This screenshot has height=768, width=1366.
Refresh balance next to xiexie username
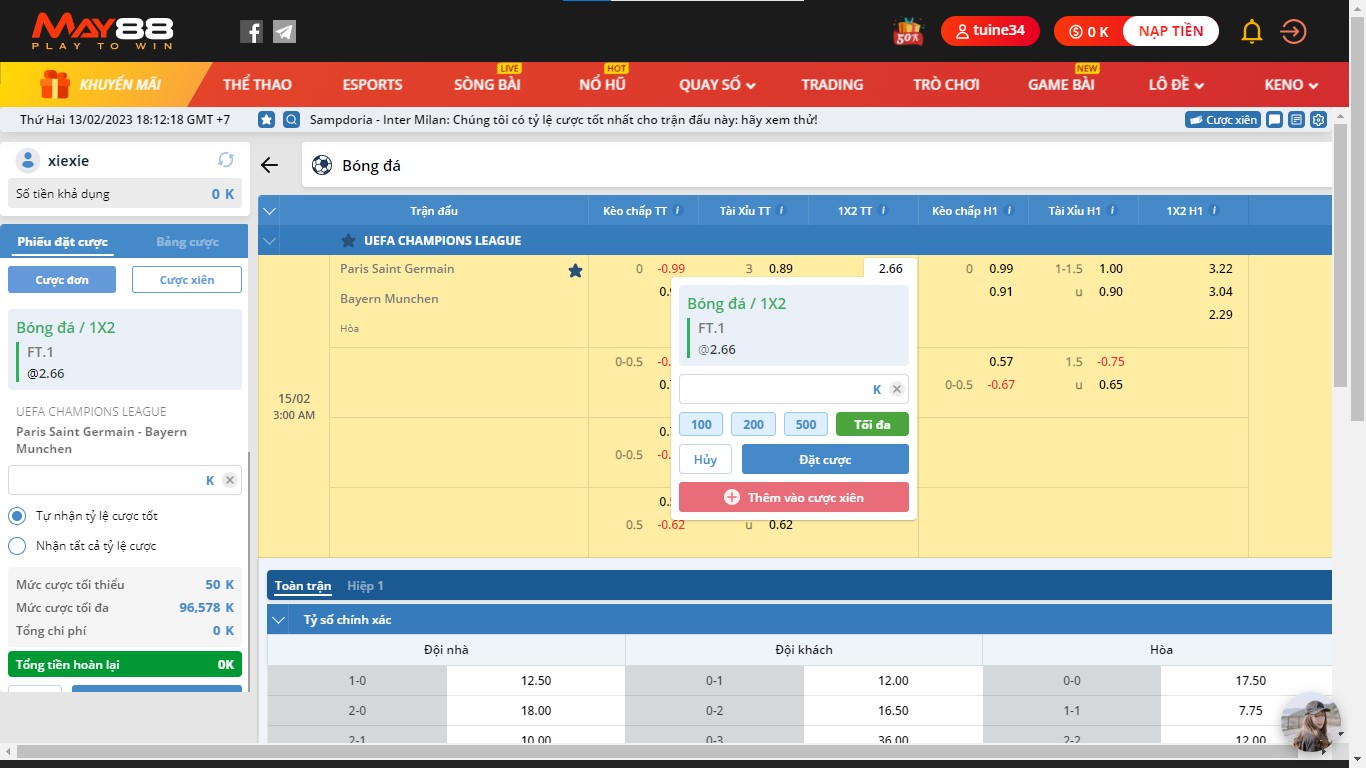click(x=226, y=160)
